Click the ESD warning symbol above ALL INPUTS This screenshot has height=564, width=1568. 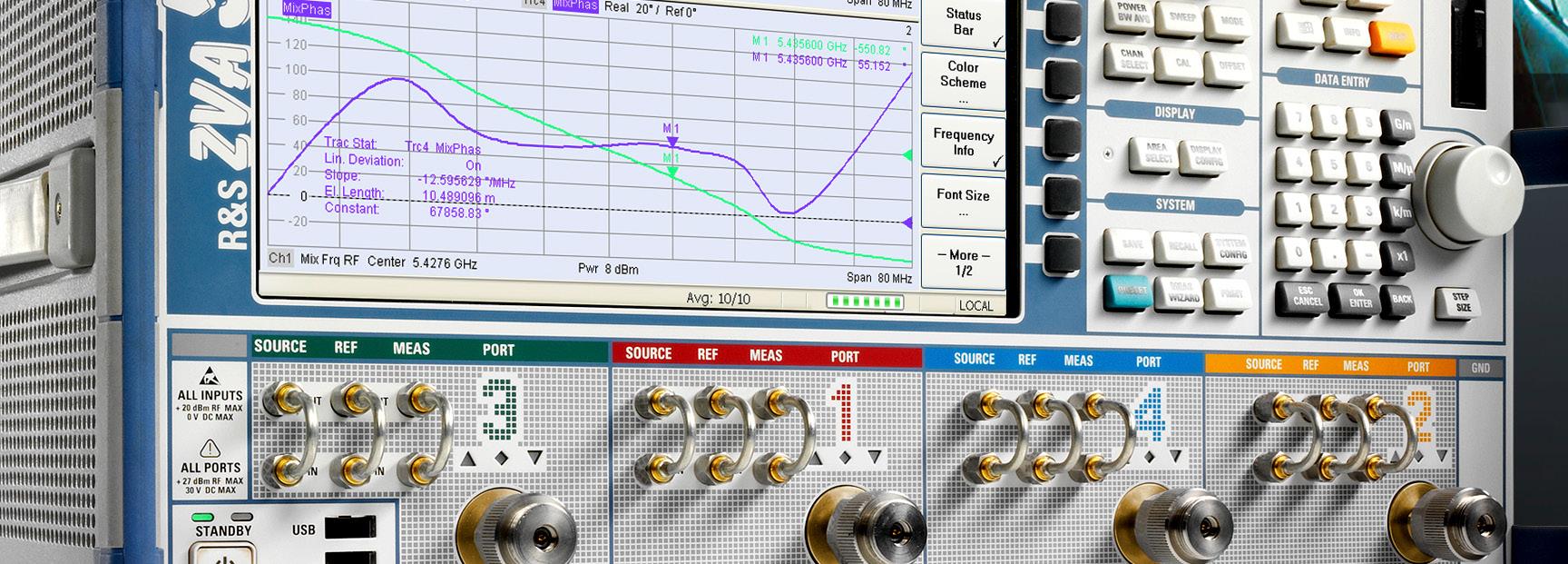pyautogui.click(x=210, y=376)
